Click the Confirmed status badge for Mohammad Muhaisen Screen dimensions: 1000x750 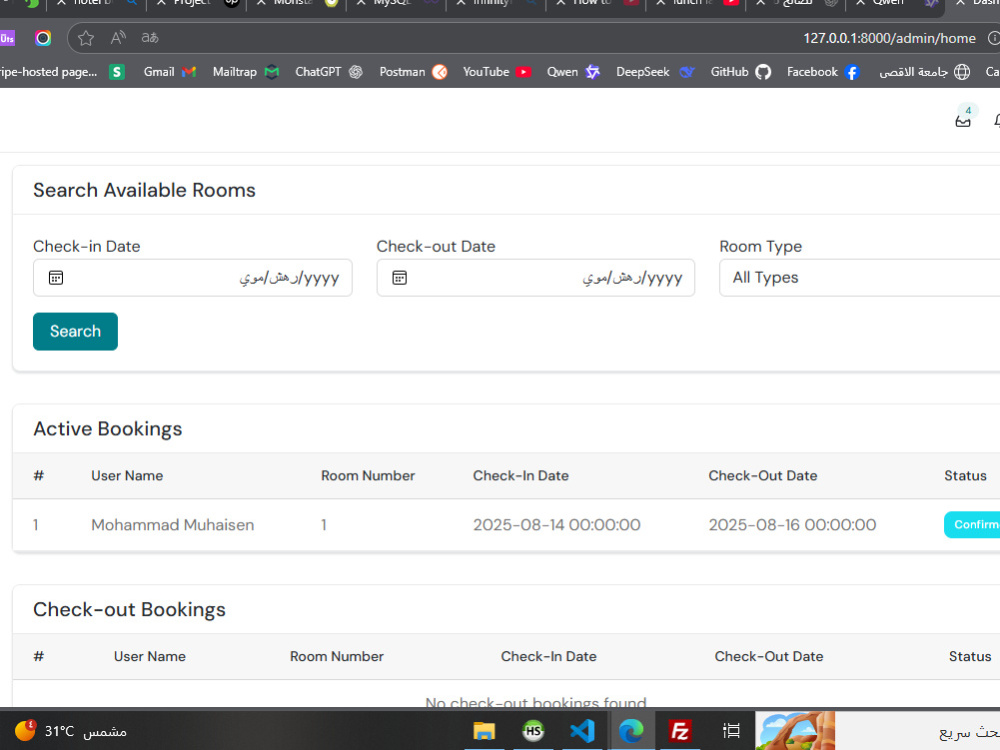point(972,524)
